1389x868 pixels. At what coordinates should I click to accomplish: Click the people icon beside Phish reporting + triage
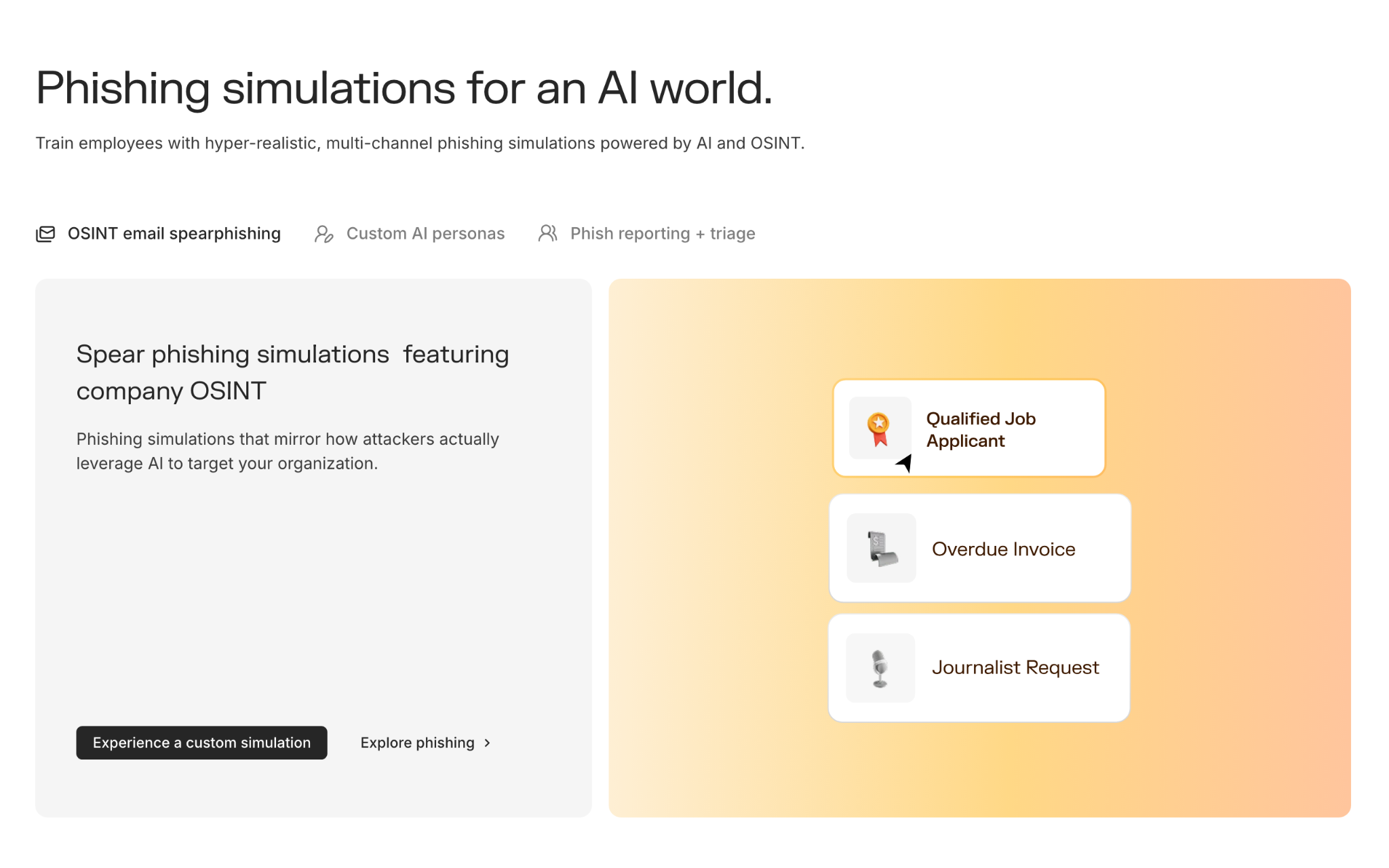[547, 233]
